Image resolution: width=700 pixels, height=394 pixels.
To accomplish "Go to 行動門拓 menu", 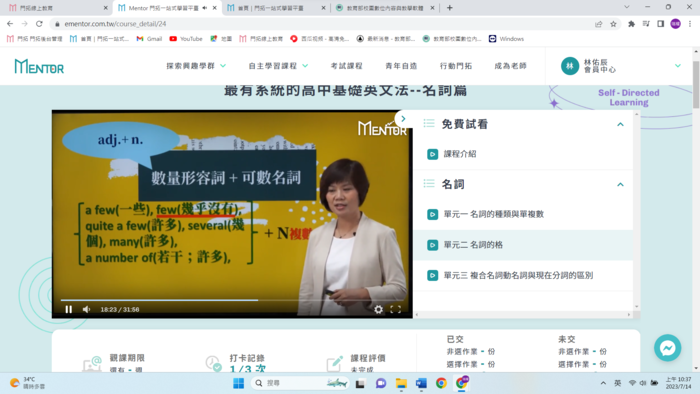I will click(455, 66).
